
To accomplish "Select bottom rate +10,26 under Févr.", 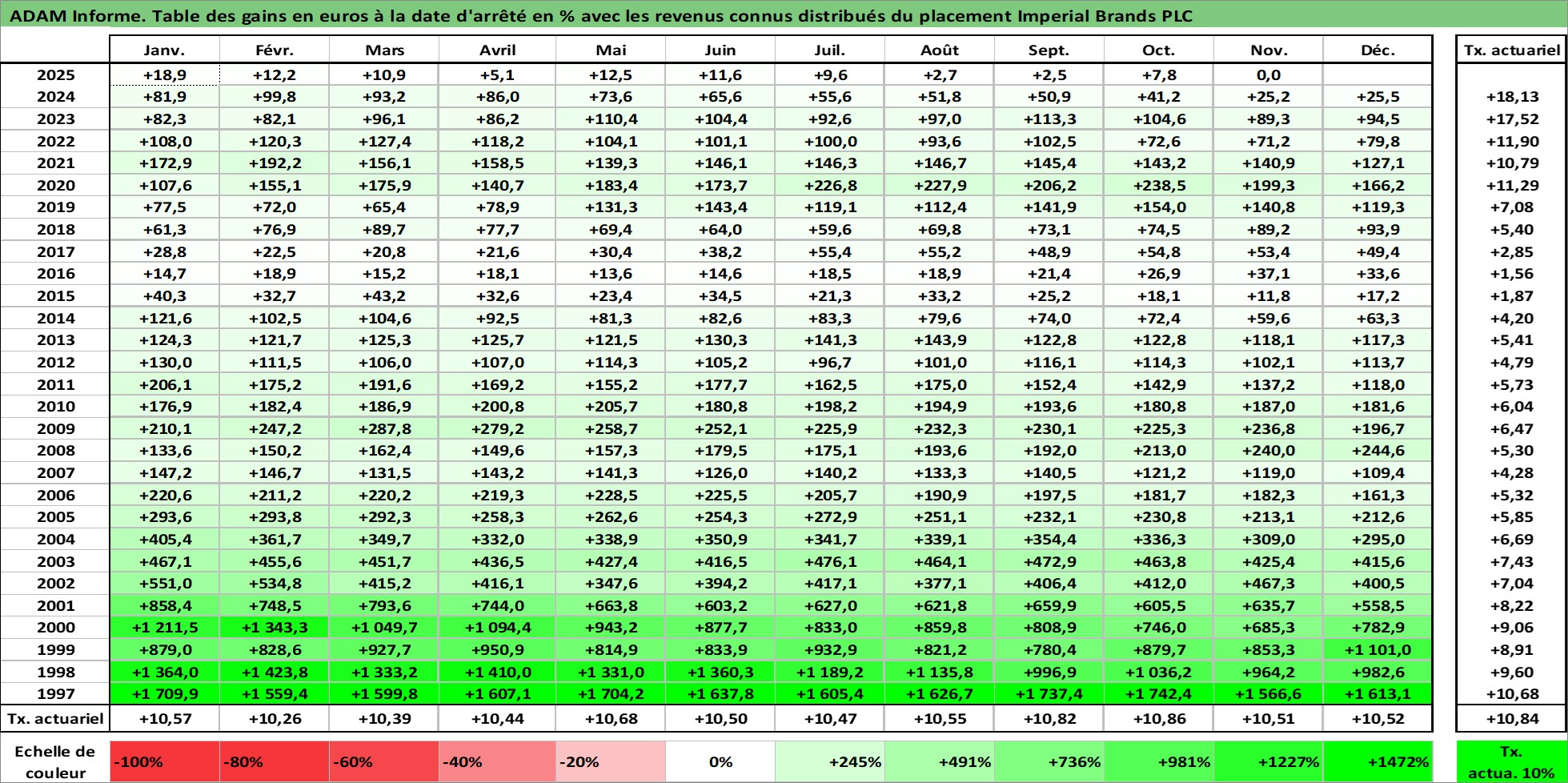I will 275,719.
